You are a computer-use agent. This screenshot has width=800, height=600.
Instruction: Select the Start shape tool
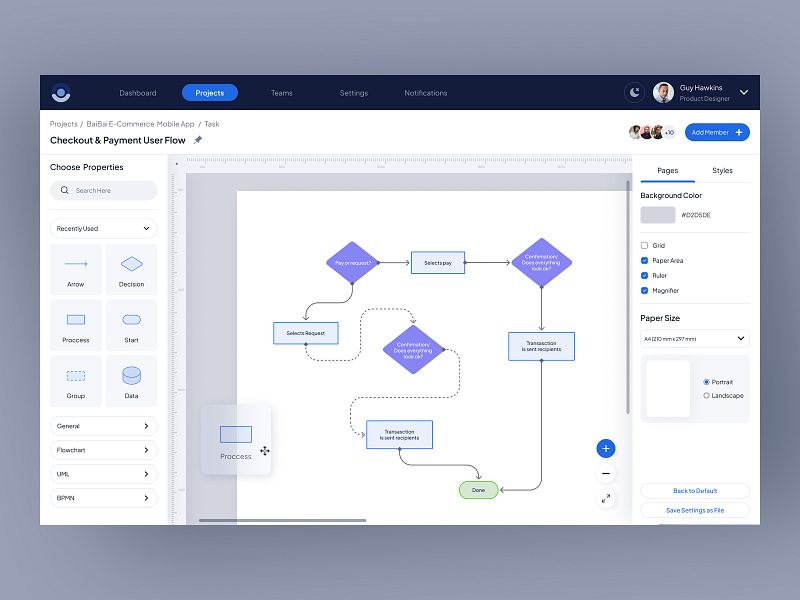pos(131,324)
